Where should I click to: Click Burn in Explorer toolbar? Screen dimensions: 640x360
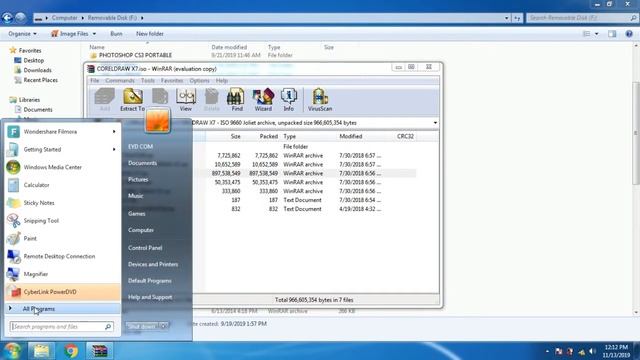(116, 34)
